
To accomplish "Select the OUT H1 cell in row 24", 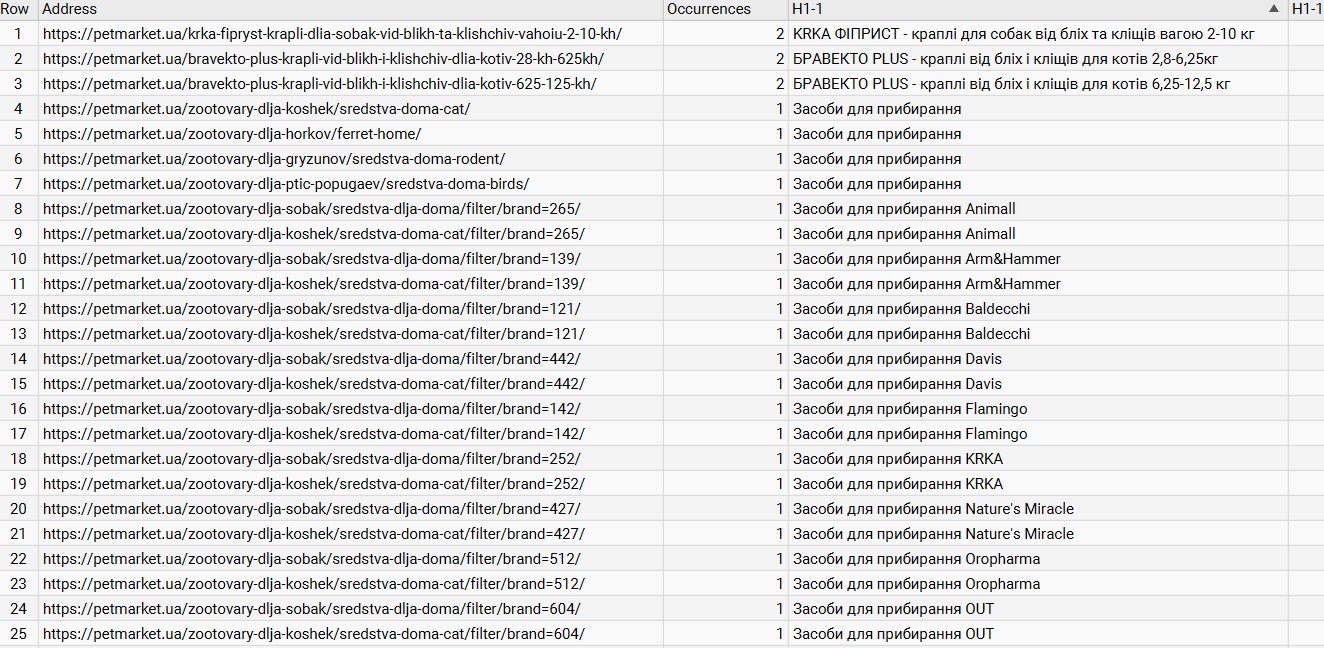I will pos(1038,608).
